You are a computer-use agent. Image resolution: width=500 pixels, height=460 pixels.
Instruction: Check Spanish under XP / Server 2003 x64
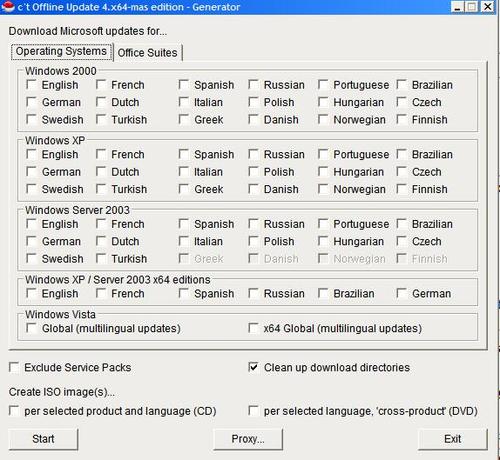coord(184,293)
